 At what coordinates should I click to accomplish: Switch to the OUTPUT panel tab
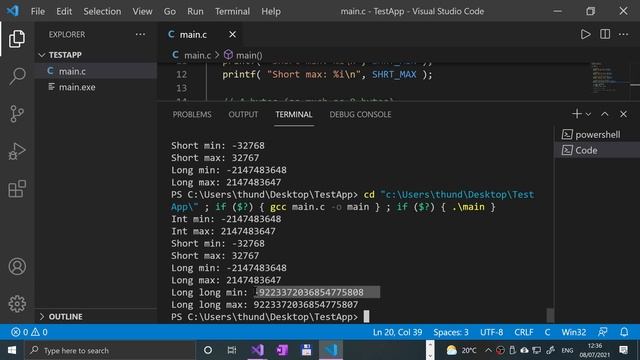[243, 114]
